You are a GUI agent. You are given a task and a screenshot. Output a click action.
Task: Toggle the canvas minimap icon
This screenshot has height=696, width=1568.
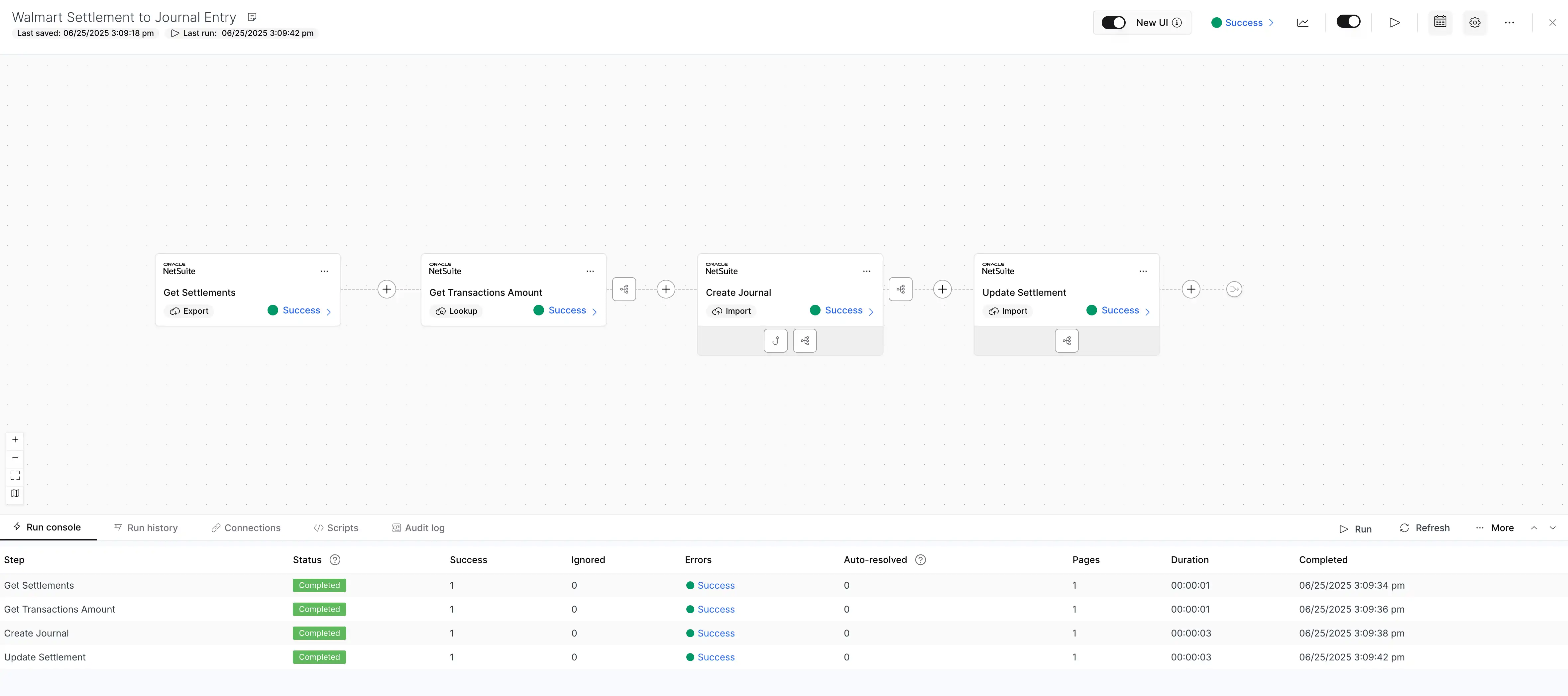click(15, 493)
